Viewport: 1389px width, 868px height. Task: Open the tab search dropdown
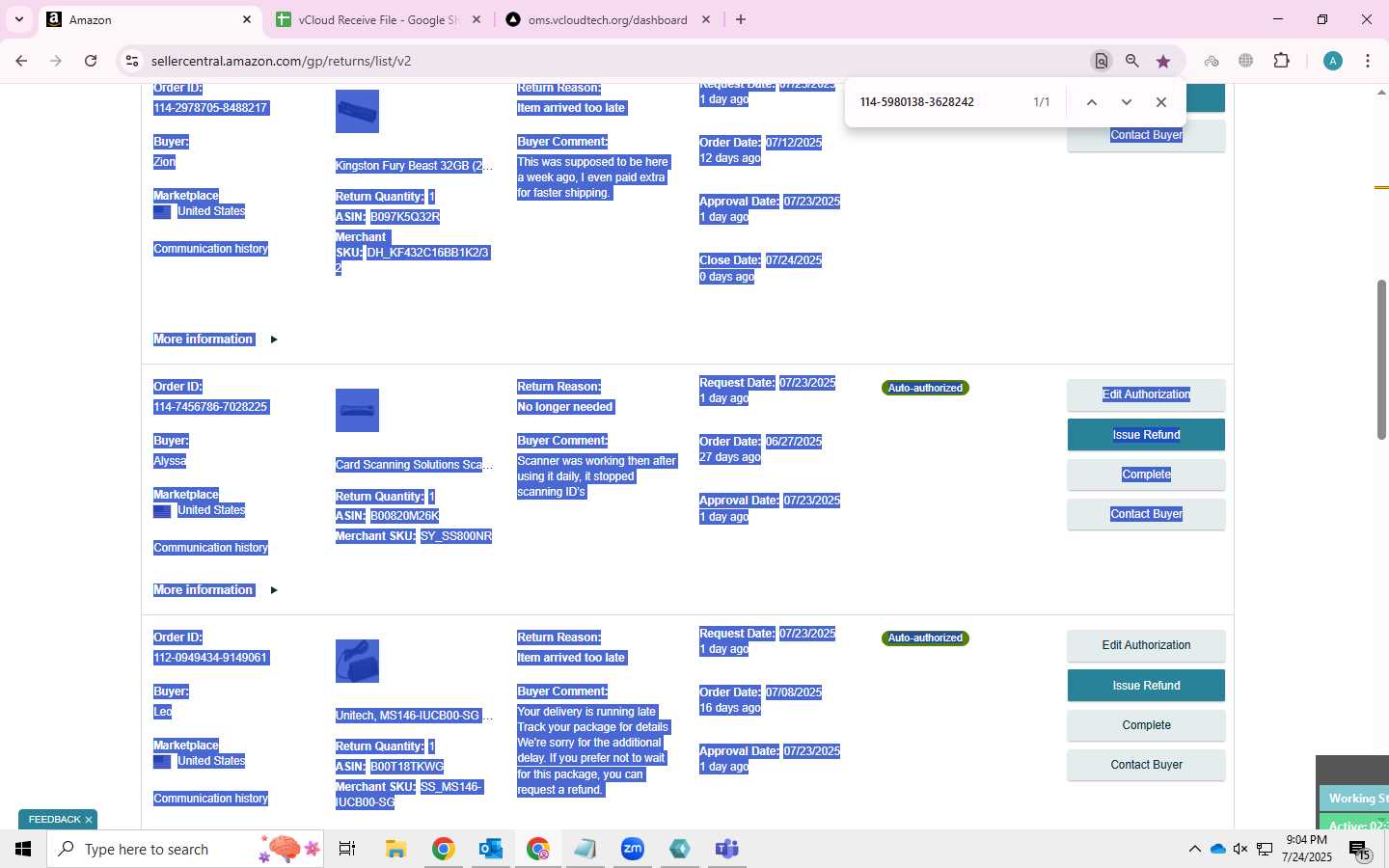pyautogui.click(x=18, y=19)
